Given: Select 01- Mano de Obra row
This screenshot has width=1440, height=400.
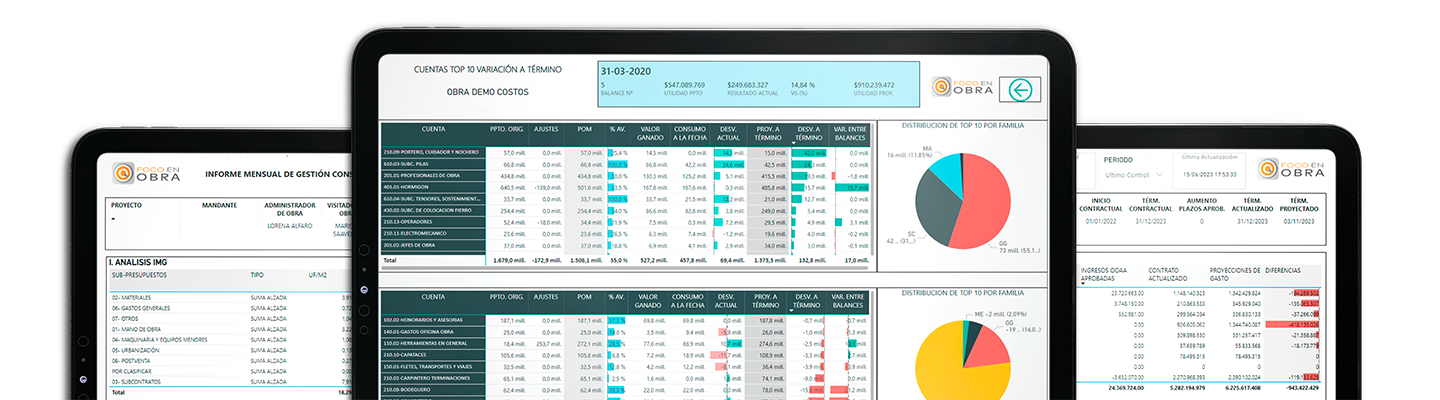Looking at the screenshot, I should [x=230, y=329].
